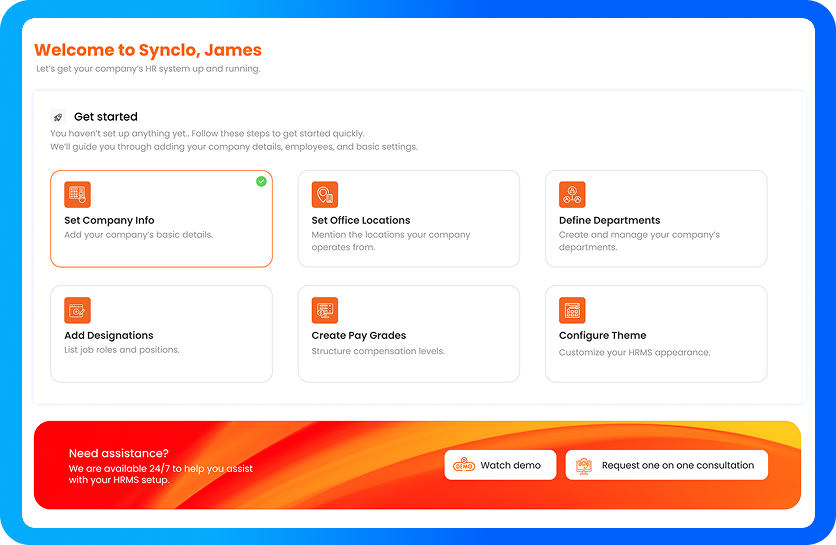Open the Create Pay Grades title
Viewport: 836px width, 545px height.
[358, 336]
